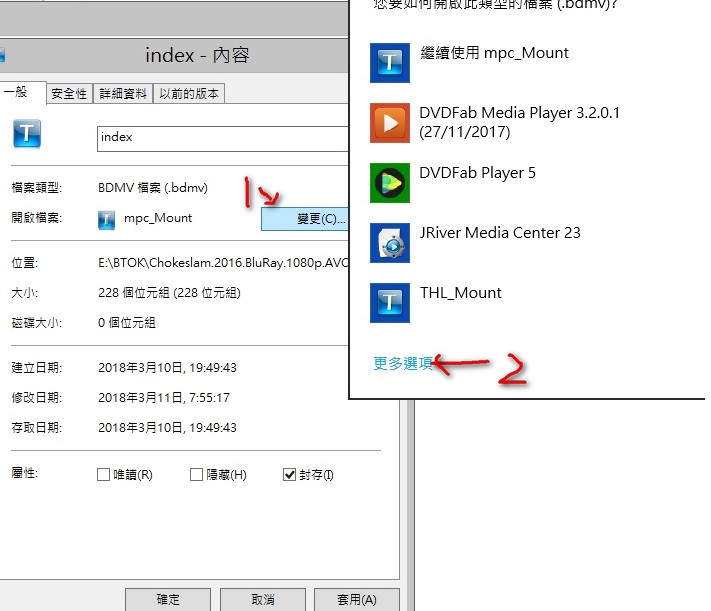Open the 詳細資料 tab
Viewport: 711px width, 611px height.
(123, 94)
